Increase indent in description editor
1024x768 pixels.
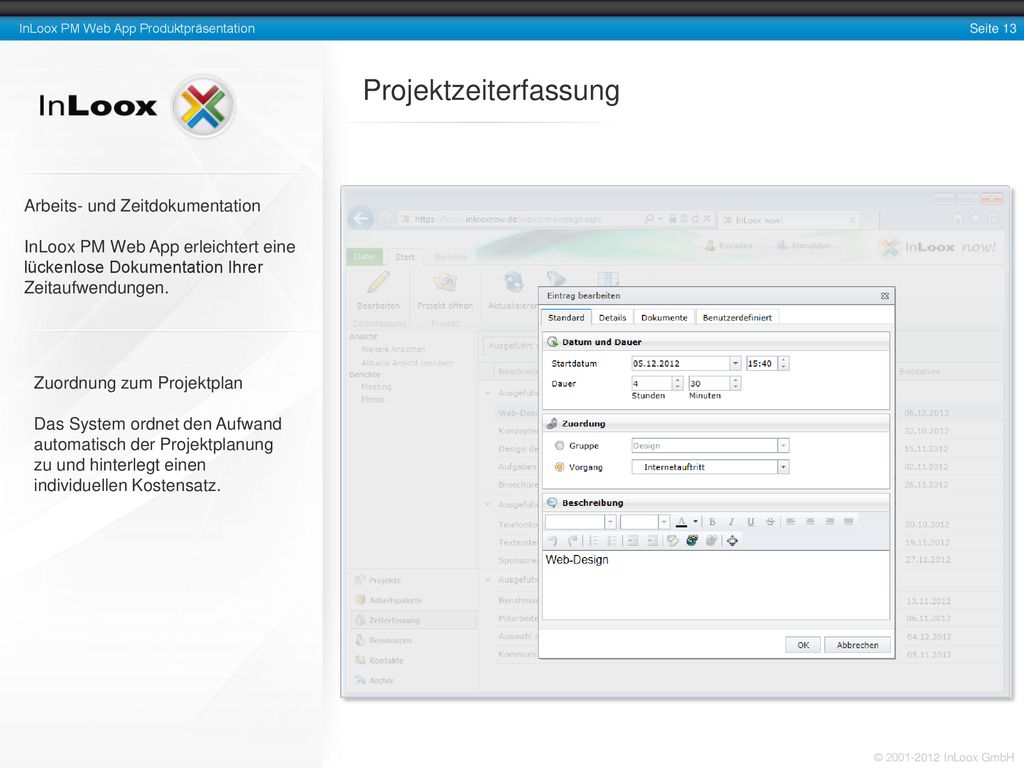click(x=652, y=541)
